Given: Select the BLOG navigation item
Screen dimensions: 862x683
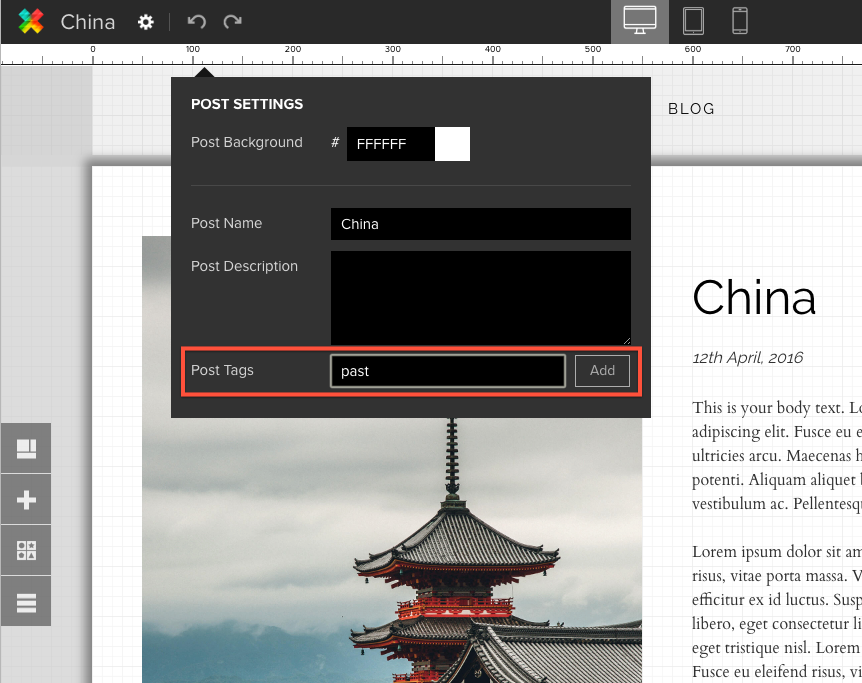Looking at the screenshot, I should pyautogui.click(x=691, y=109).
